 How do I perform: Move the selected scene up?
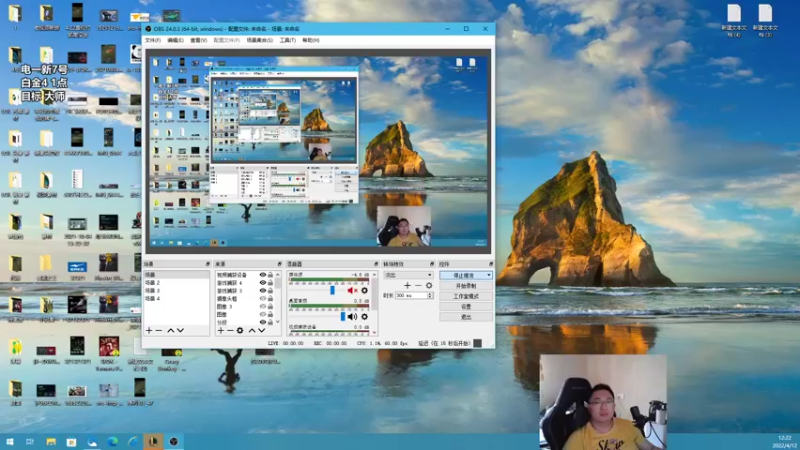click(x=170, y=331)
